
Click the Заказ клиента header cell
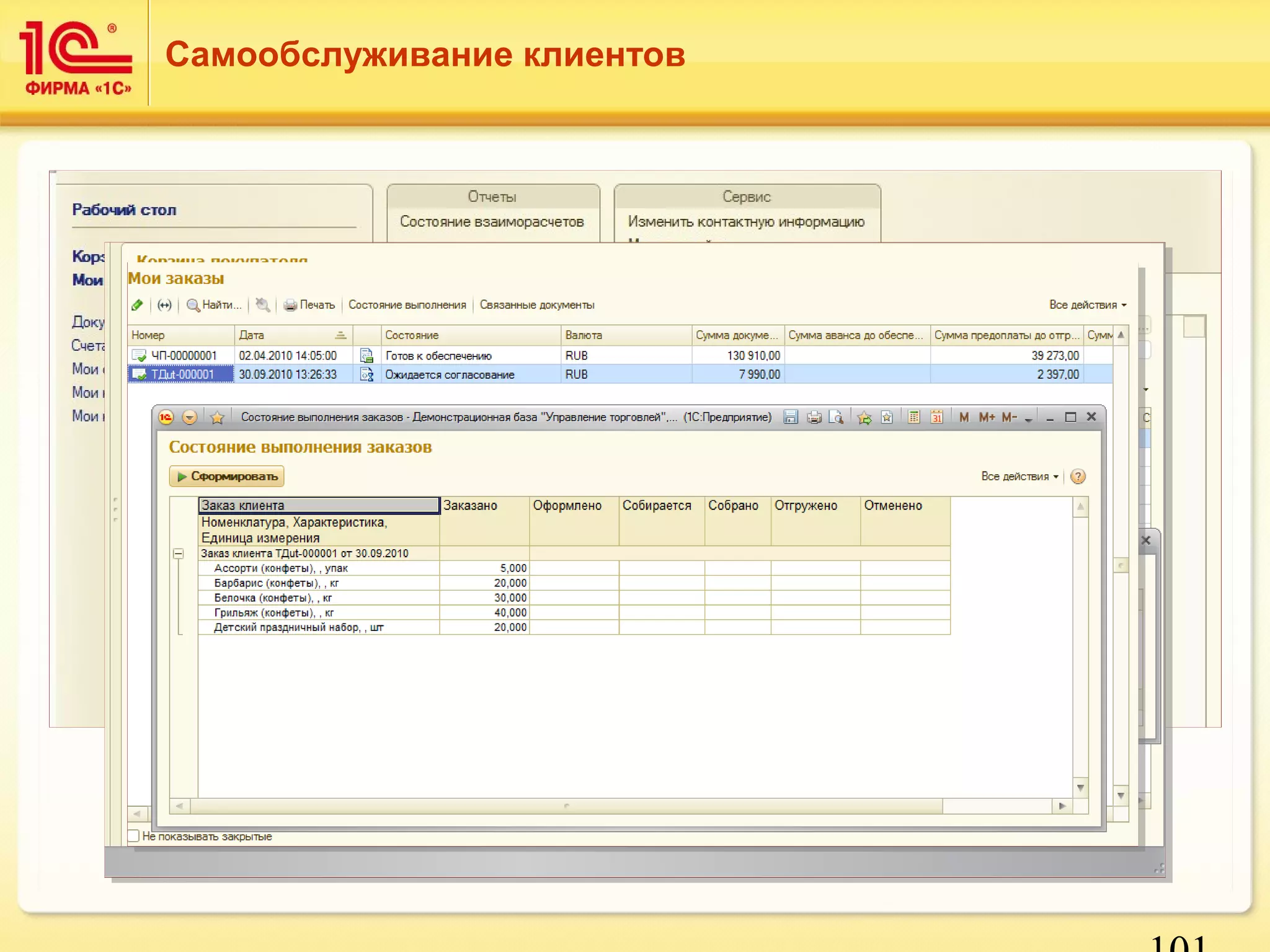pos(319,505)
